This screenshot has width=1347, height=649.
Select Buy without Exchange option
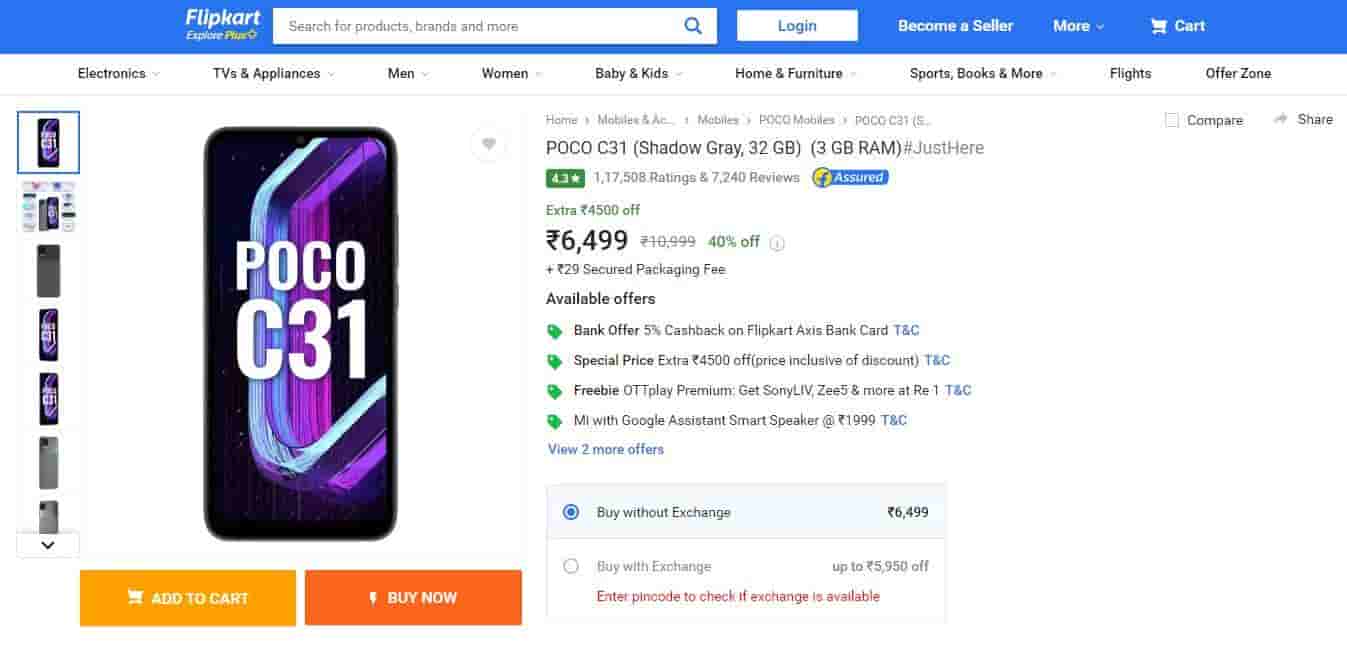coord(571,512)
